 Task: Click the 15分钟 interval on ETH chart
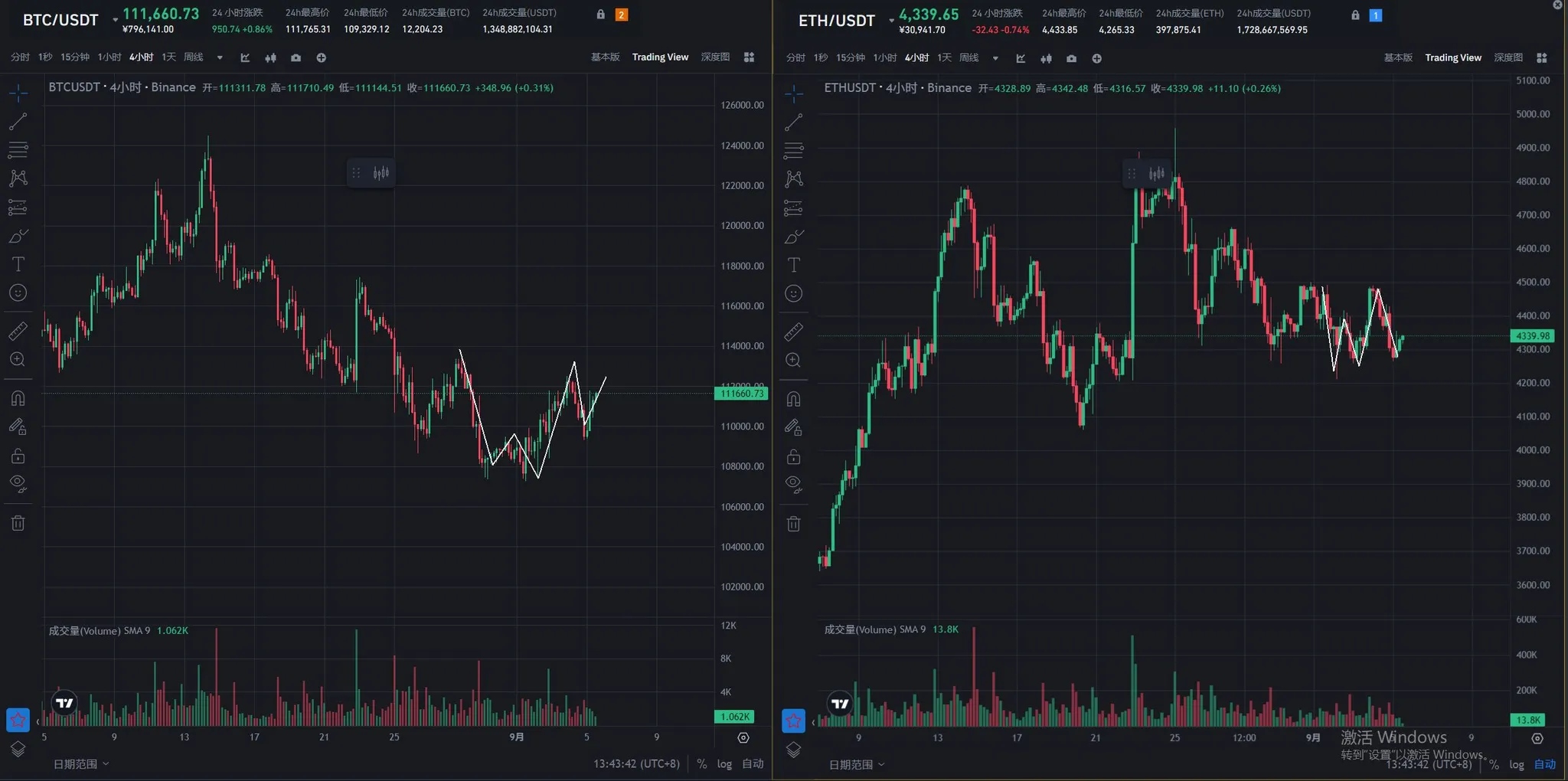pos(850,58)
